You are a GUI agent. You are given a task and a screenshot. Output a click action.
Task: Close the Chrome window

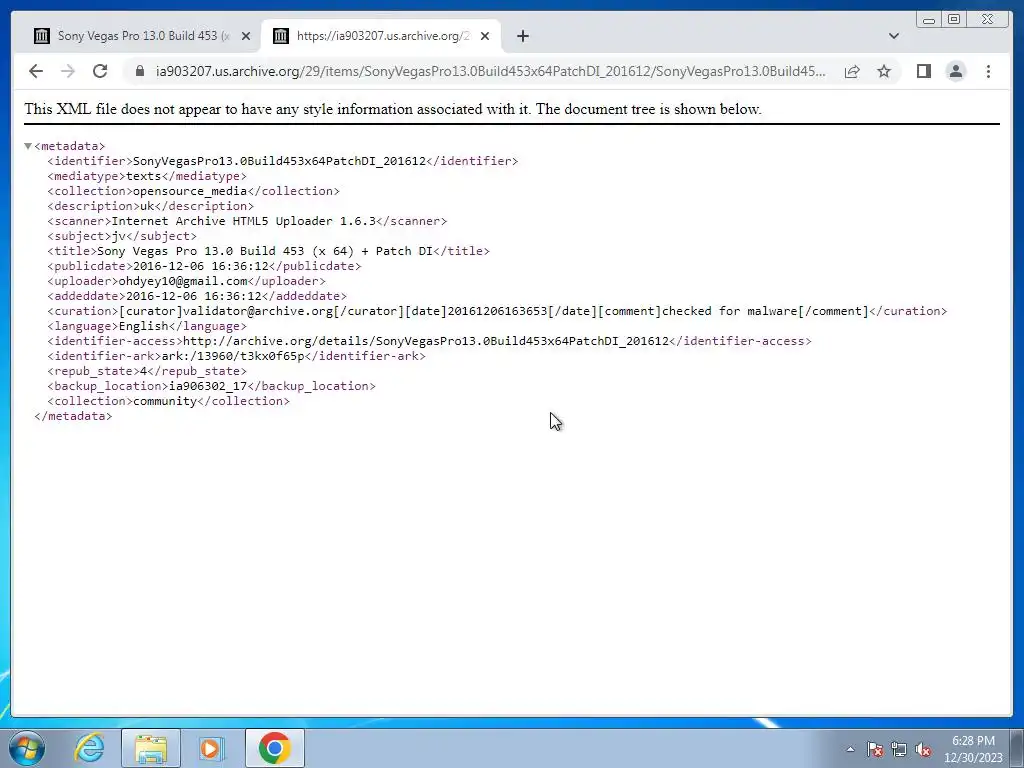(x=987, y=20)
